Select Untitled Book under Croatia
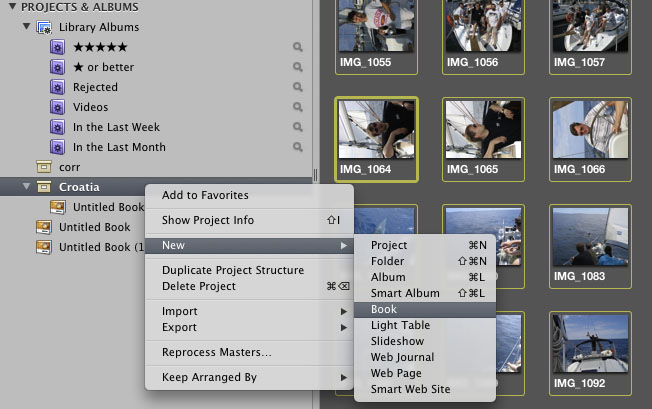The height and width of the screenshot is (409, 652). (x=108, y=207)
